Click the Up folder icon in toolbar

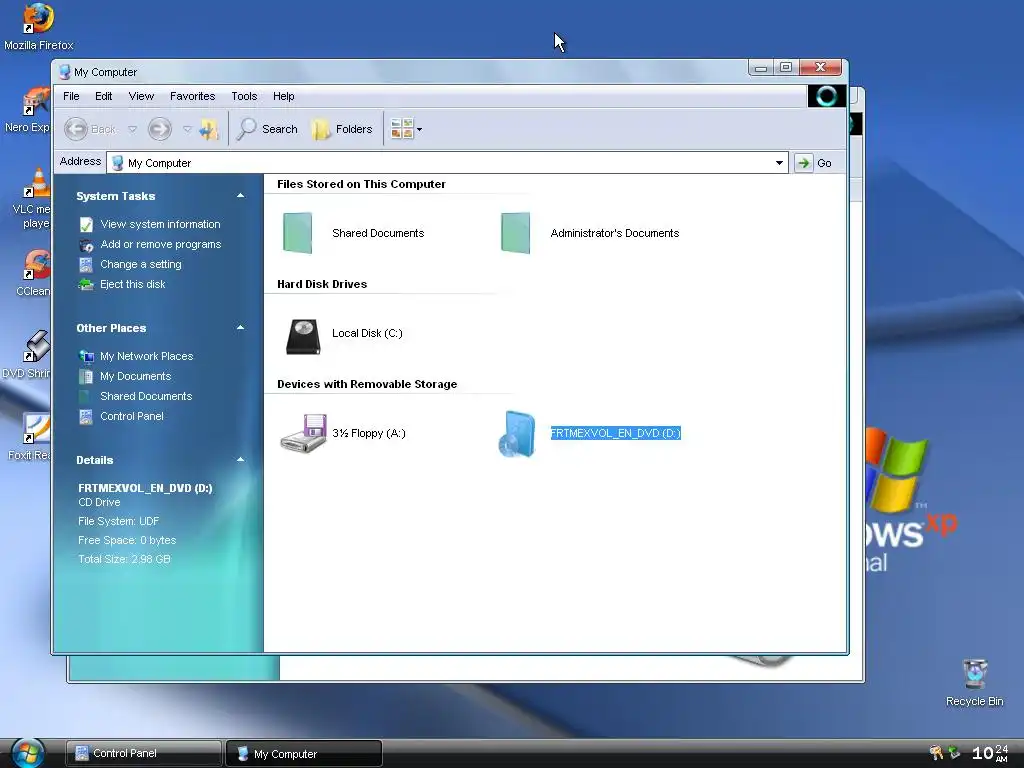click(209, 129)
